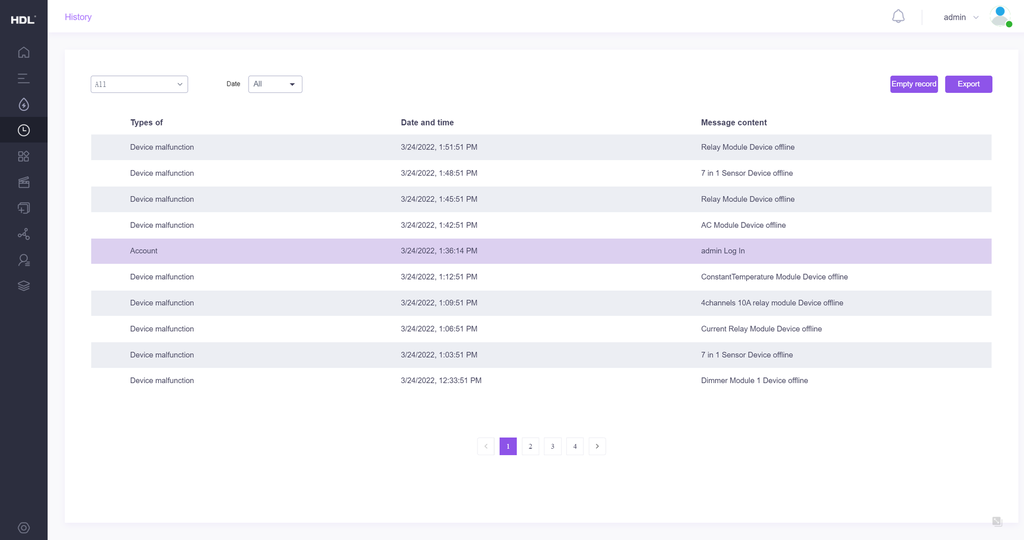The image size is (1024, 540).
Task: Expand the message type 'All' dropdown
Action: click(139, 85)
